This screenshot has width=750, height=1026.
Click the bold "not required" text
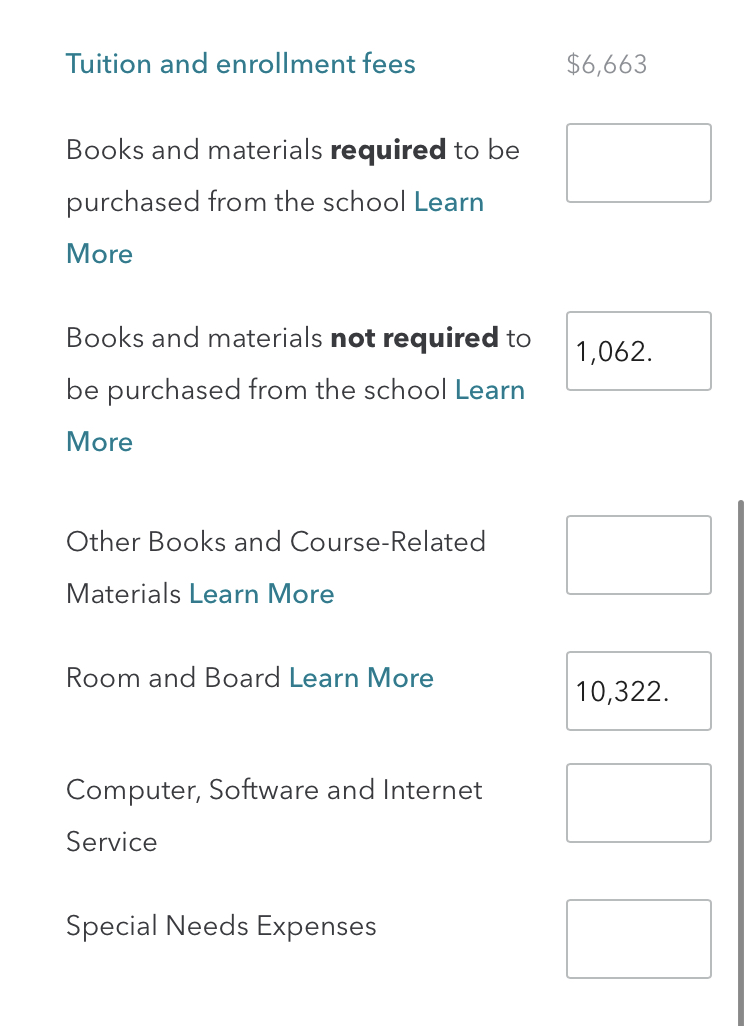[x=414, y=339]
